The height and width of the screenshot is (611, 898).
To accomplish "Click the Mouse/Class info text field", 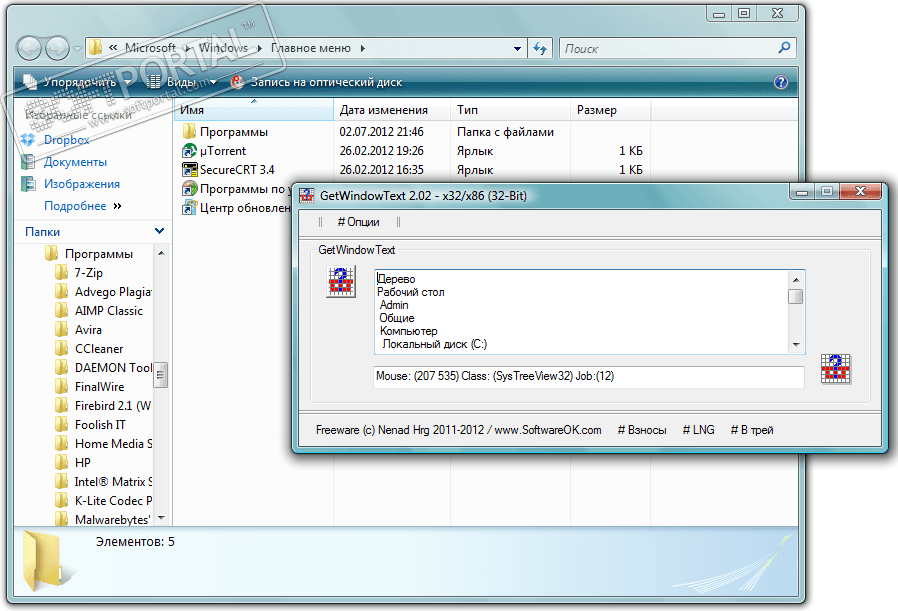I will (589, 376).
